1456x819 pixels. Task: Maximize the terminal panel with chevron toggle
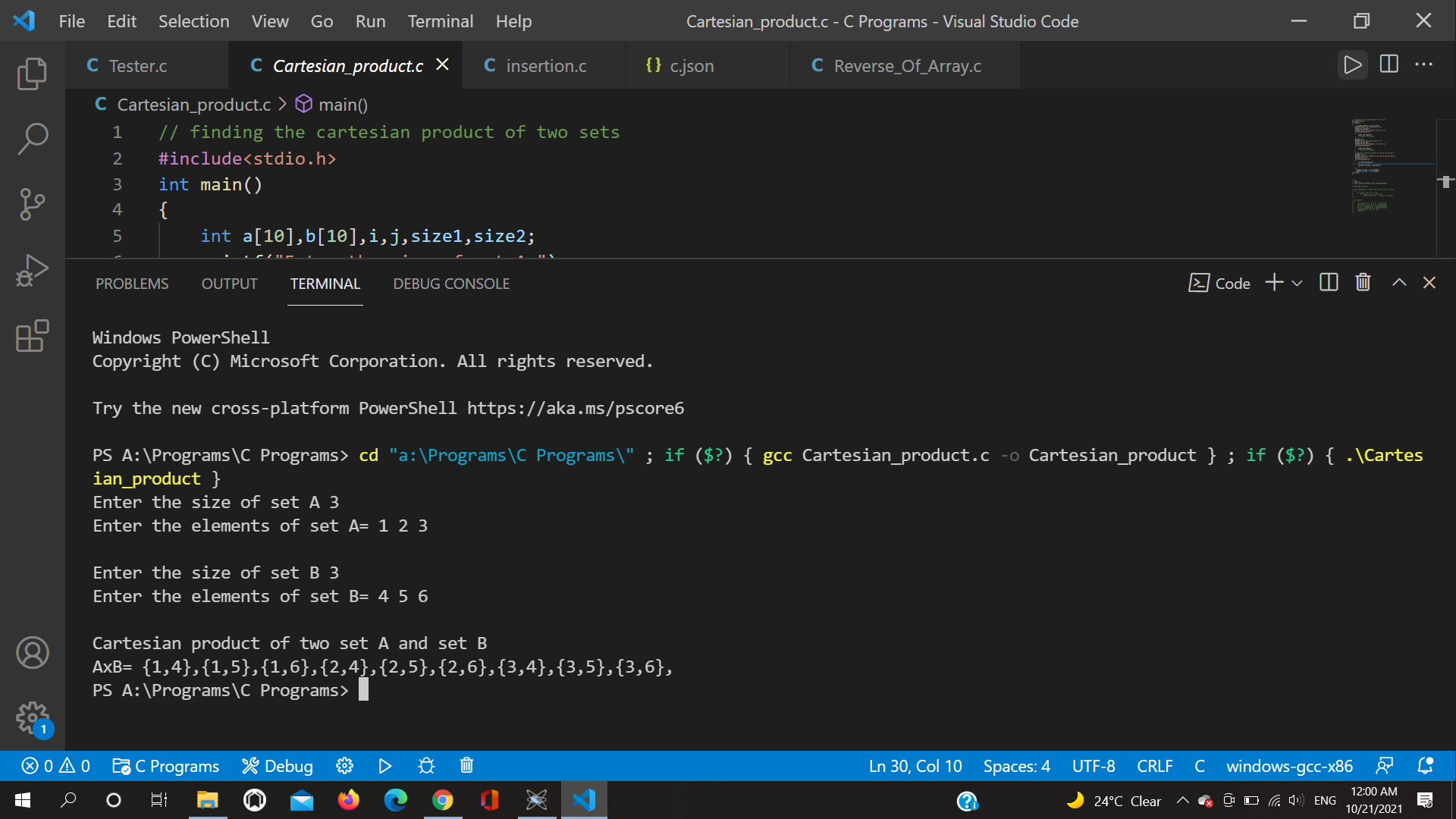click(1399, 282)
